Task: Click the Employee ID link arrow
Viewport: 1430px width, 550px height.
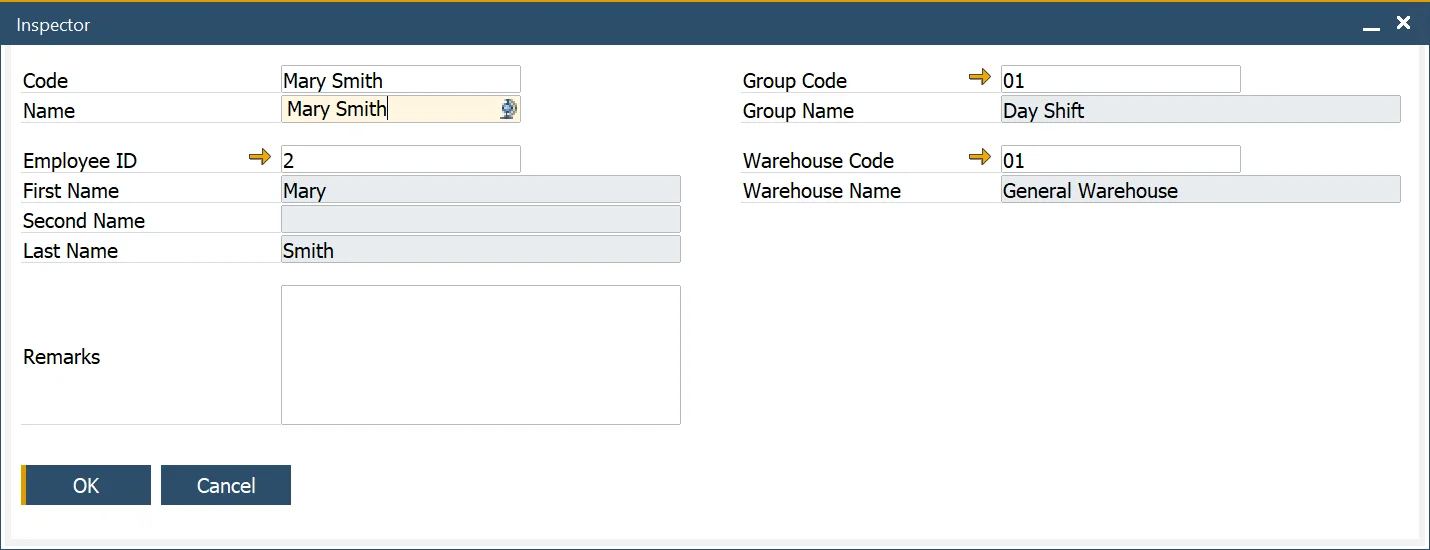Action: pos(260,157)
